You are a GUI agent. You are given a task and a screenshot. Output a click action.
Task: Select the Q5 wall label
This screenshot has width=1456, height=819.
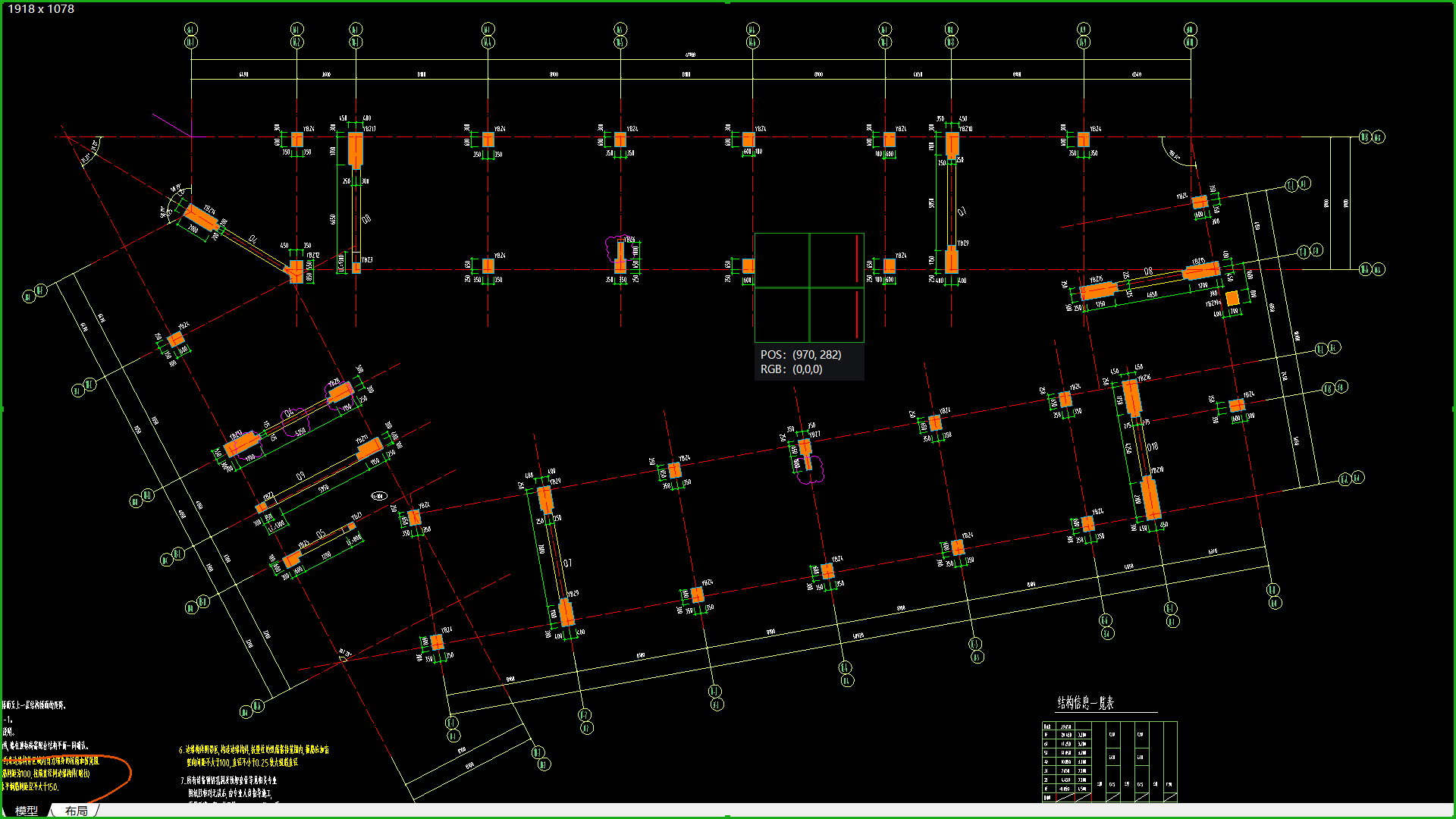(321, 534)
